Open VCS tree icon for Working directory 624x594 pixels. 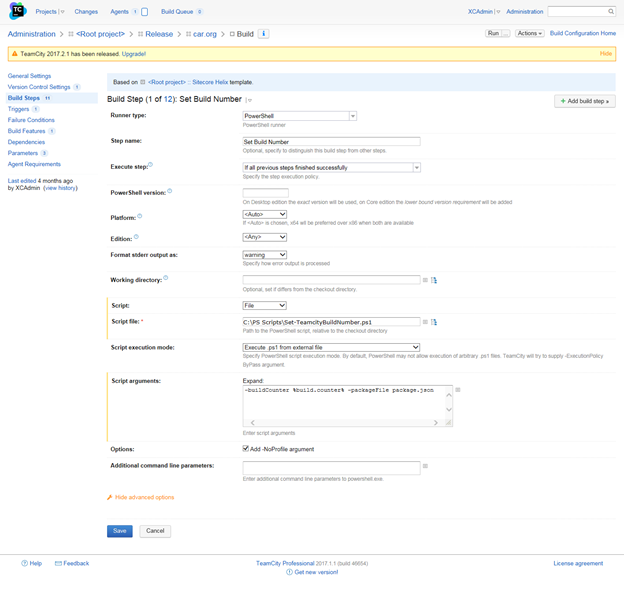434,280
